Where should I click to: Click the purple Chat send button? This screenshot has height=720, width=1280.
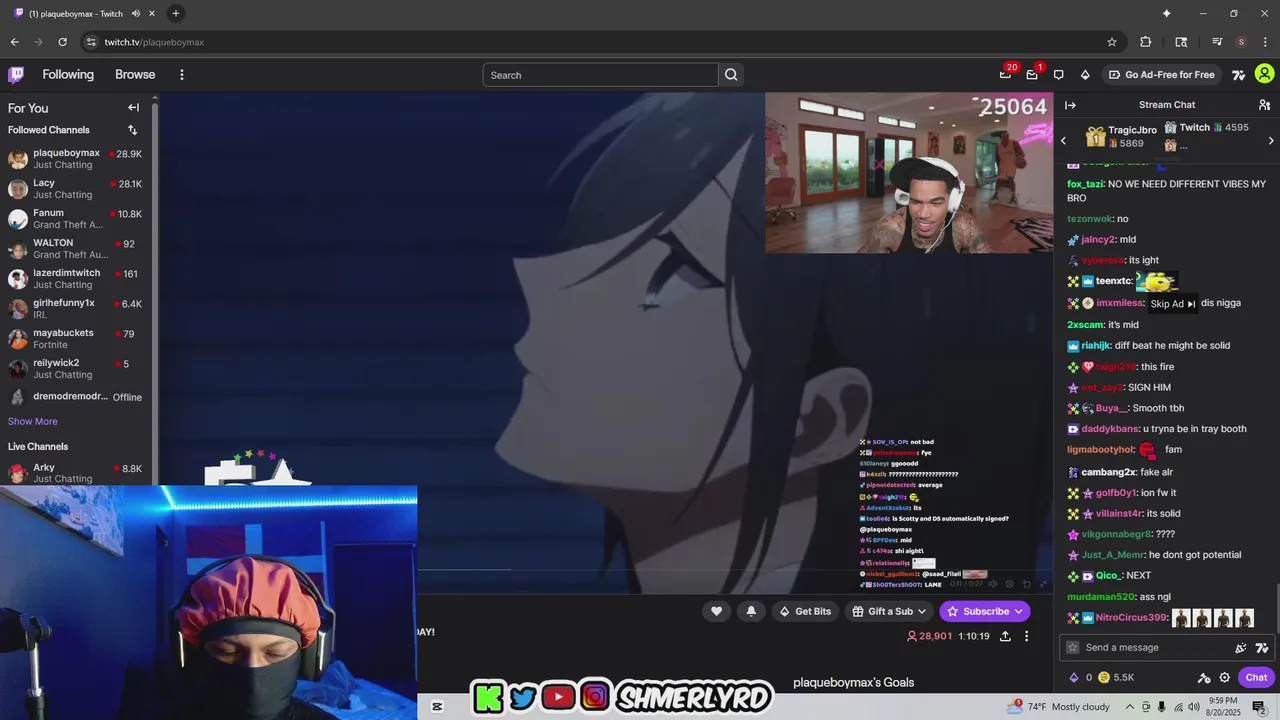click(1256, 677)
